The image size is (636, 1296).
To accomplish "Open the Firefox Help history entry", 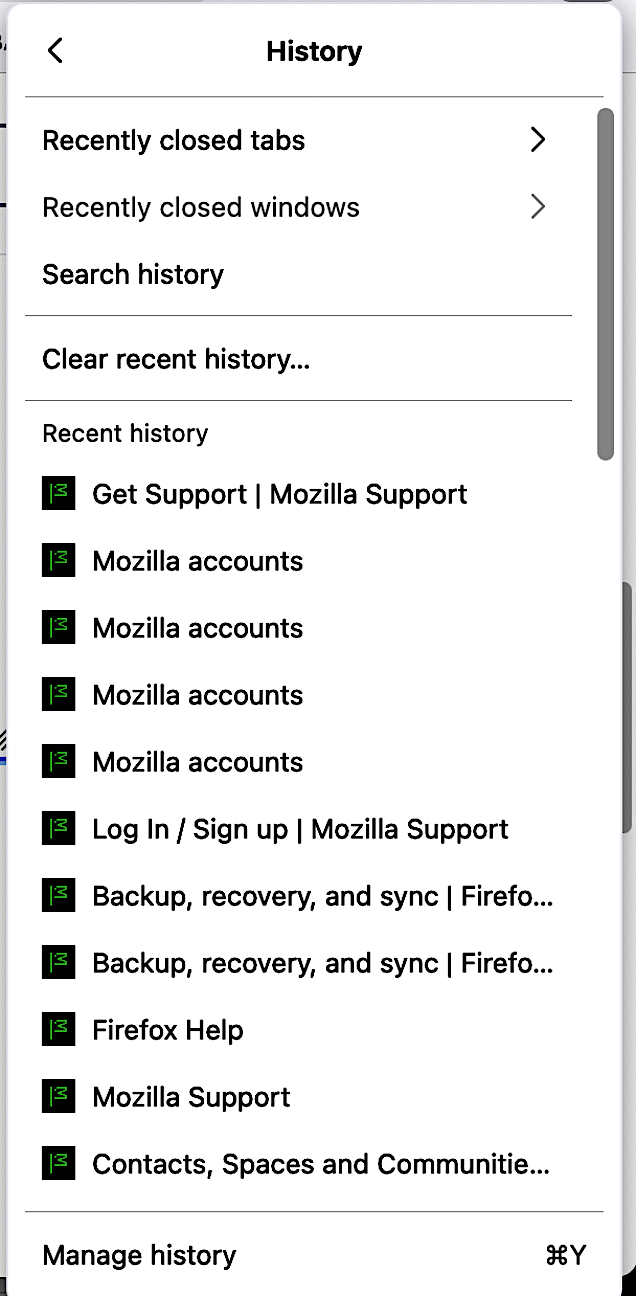I will (298, 1030).
